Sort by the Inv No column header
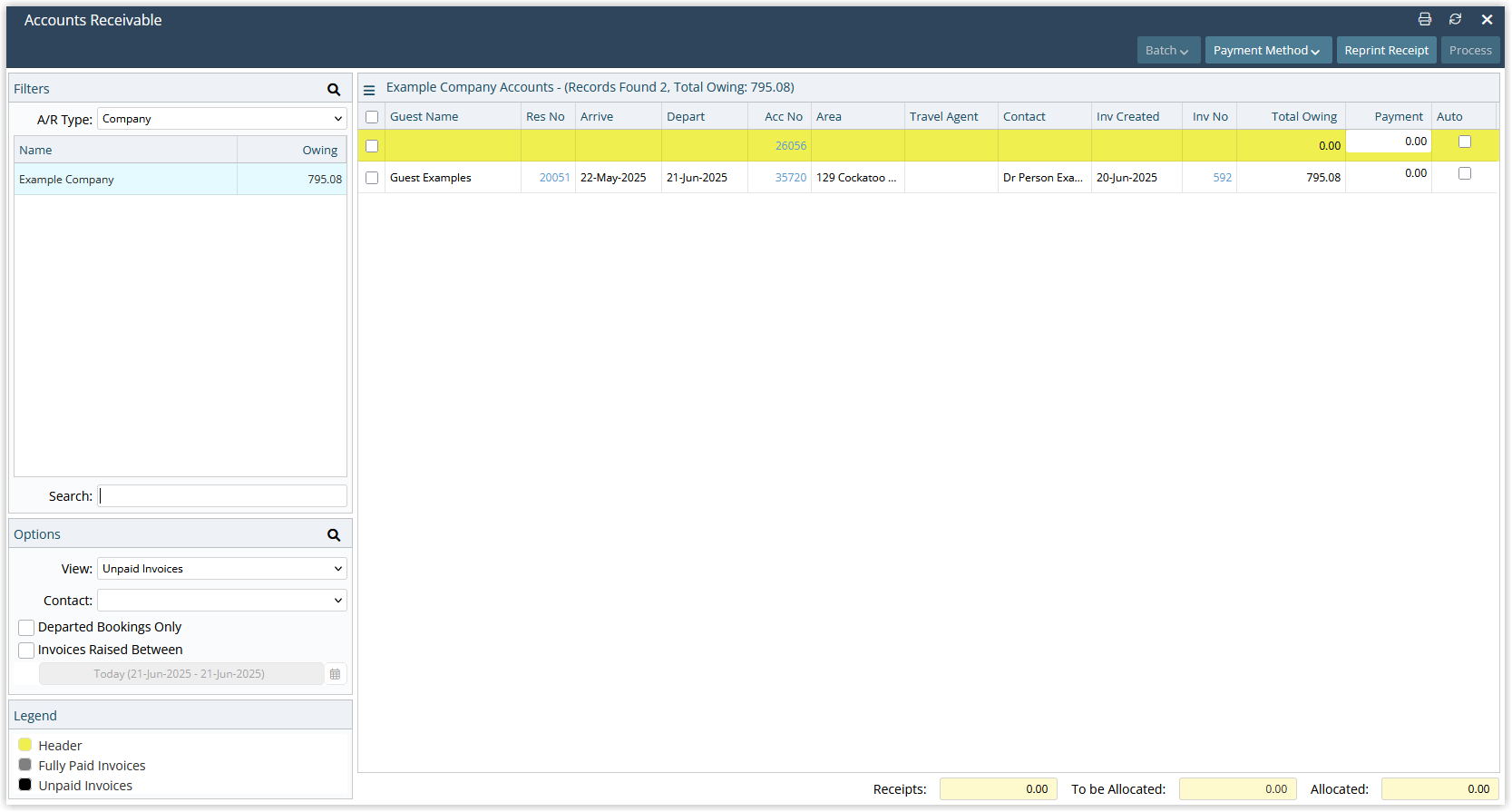Screen dimensions: 1512x812 pos(1210,117)
